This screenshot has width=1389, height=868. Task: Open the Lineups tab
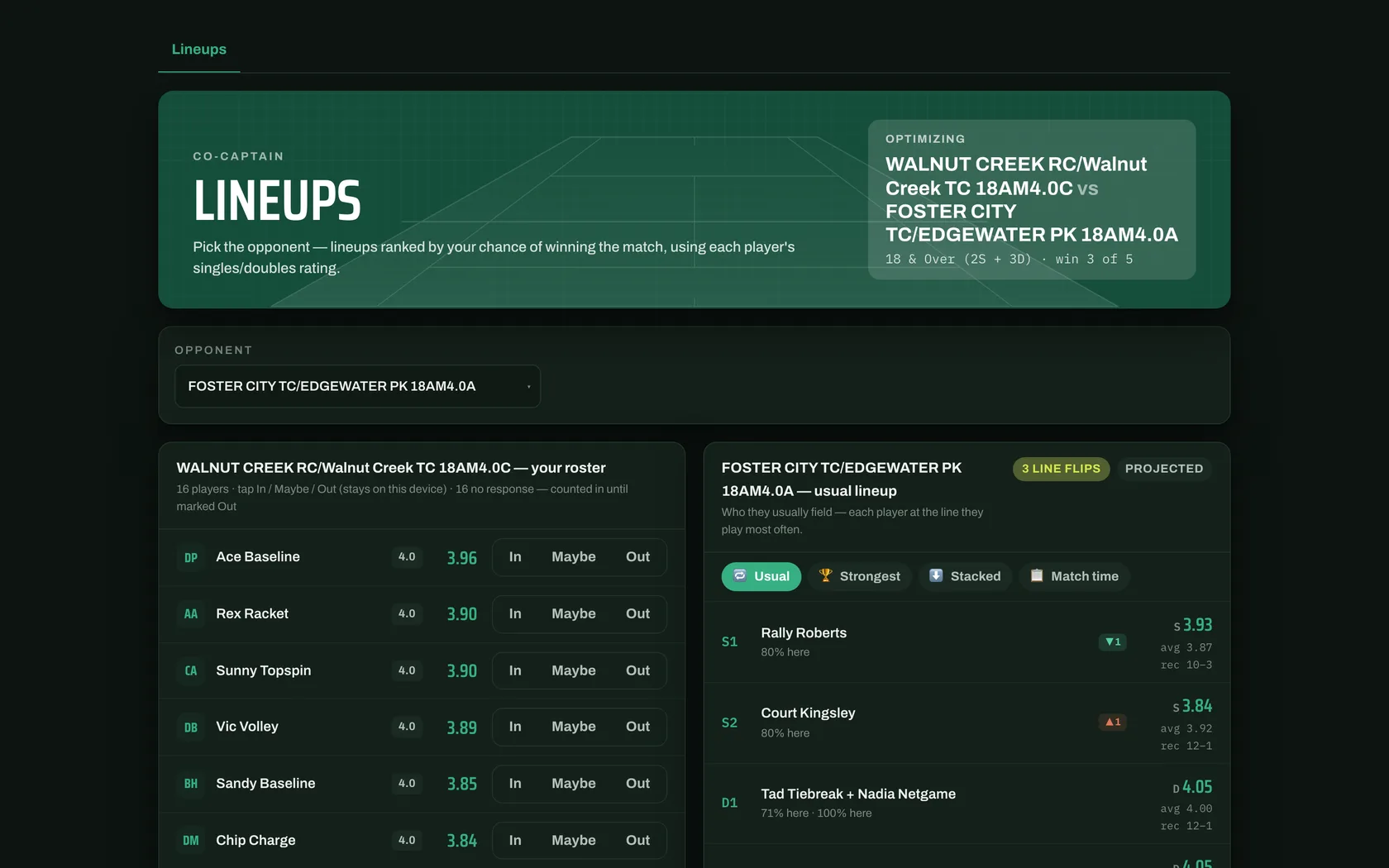[x=199, y=50]
